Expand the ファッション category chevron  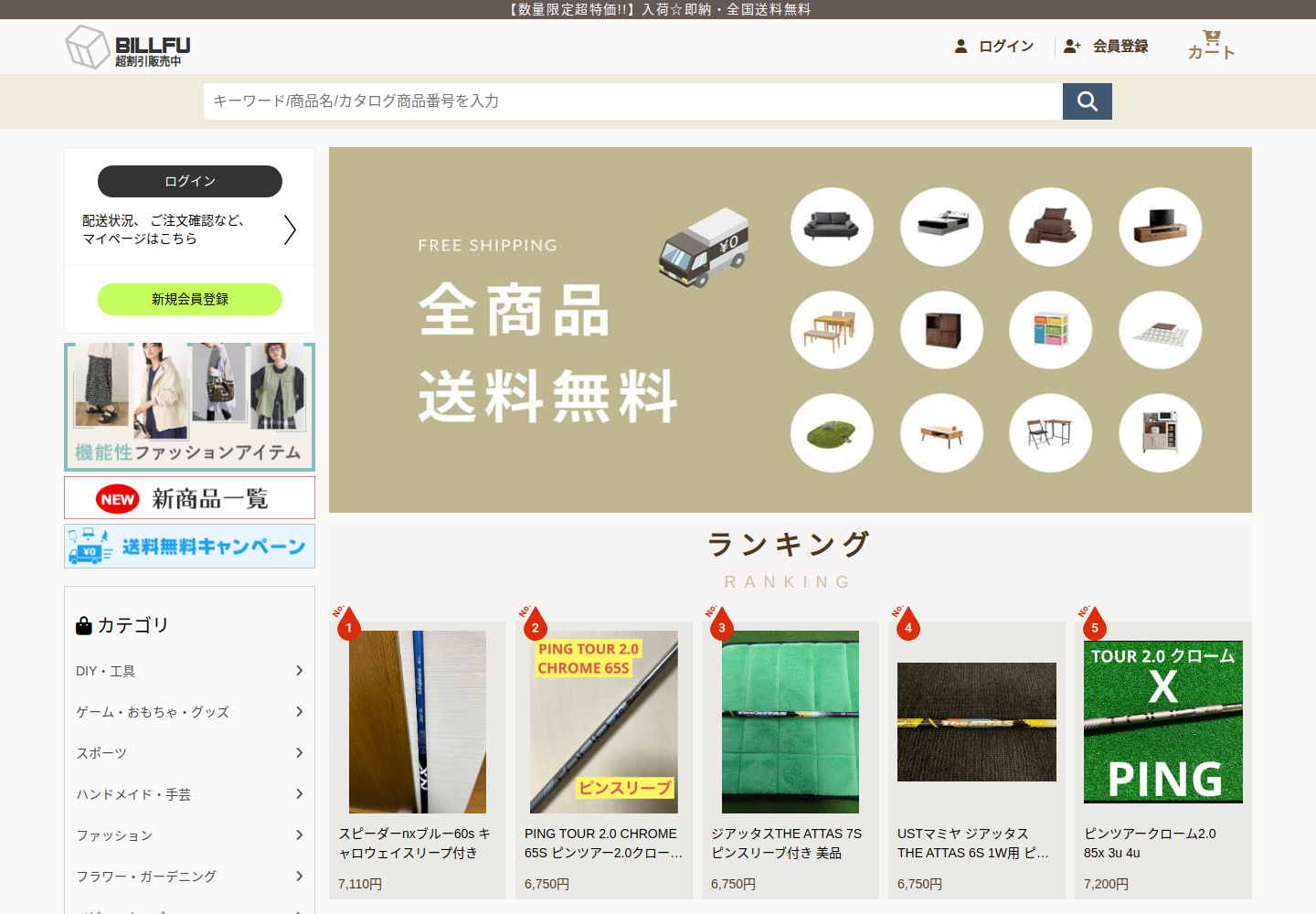(x=299, y=835)
